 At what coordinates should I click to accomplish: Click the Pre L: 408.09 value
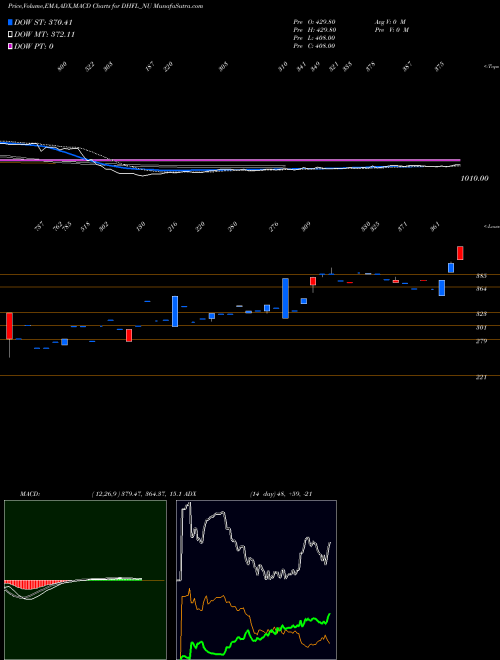coord(314,37)
